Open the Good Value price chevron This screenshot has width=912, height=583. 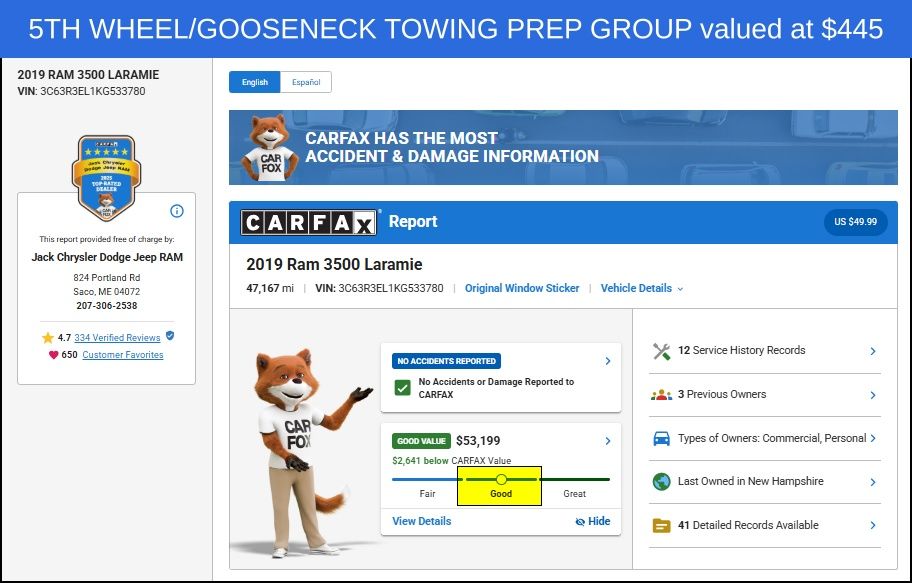coord(608,441)
